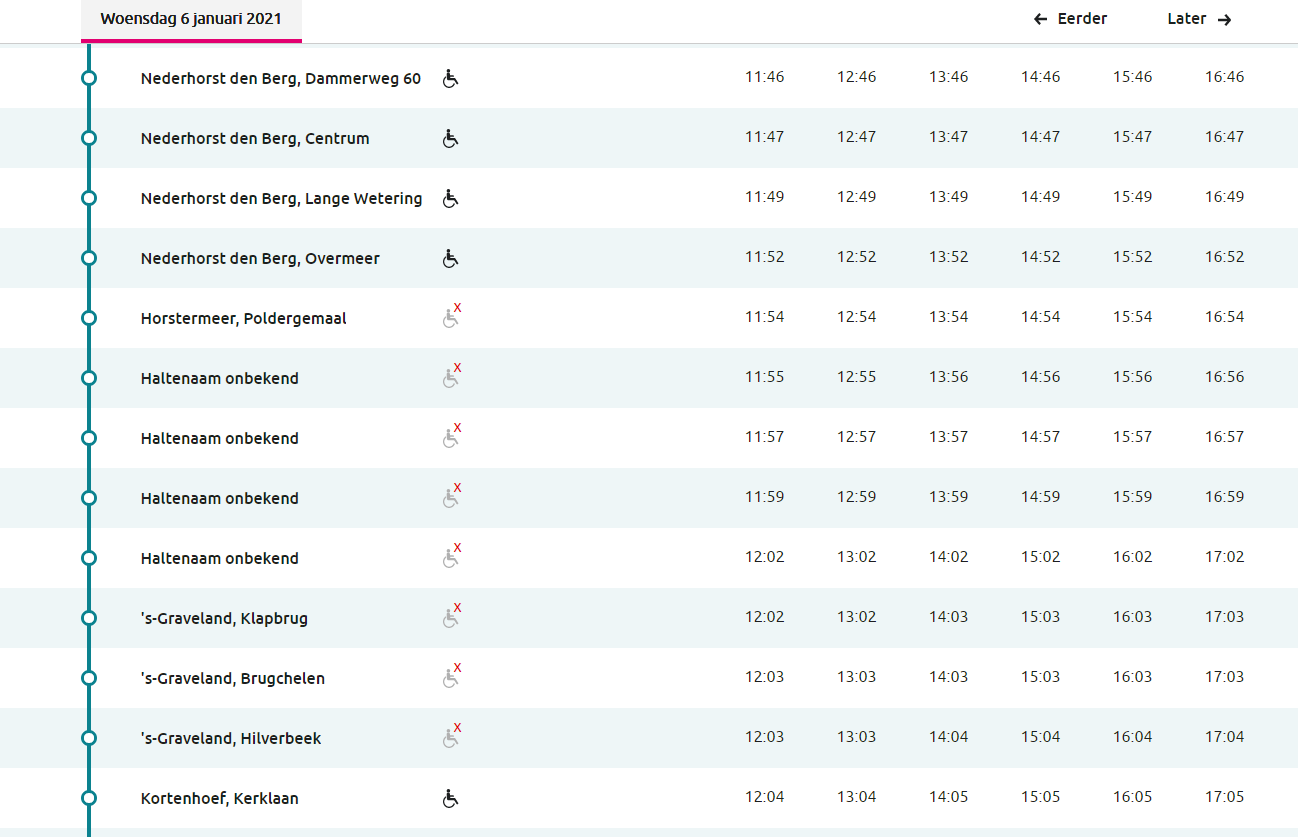The width and height of the screenshot is (1298, 837).
Task: Click the 14:02 departure time
Action: [949, 556]
